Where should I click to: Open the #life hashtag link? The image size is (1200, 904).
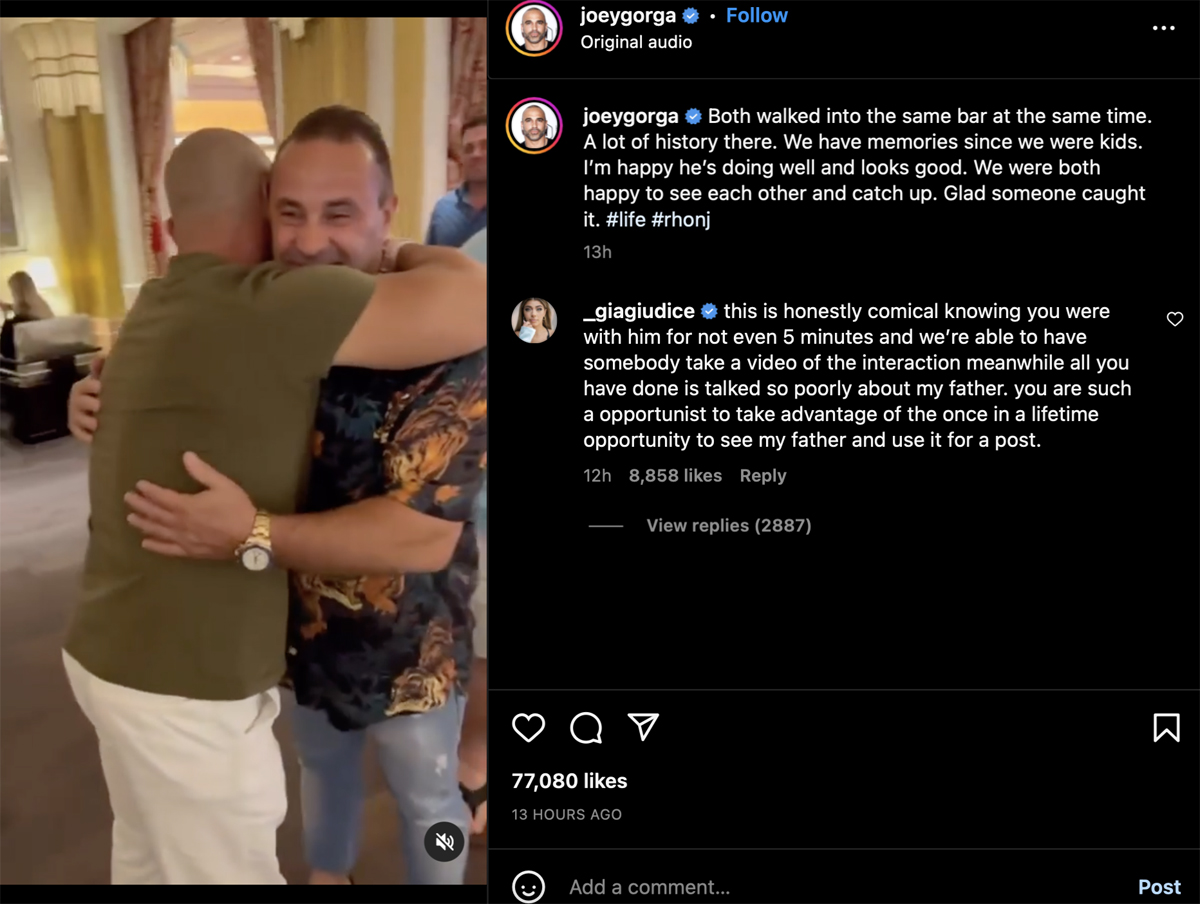click(625, 219)
